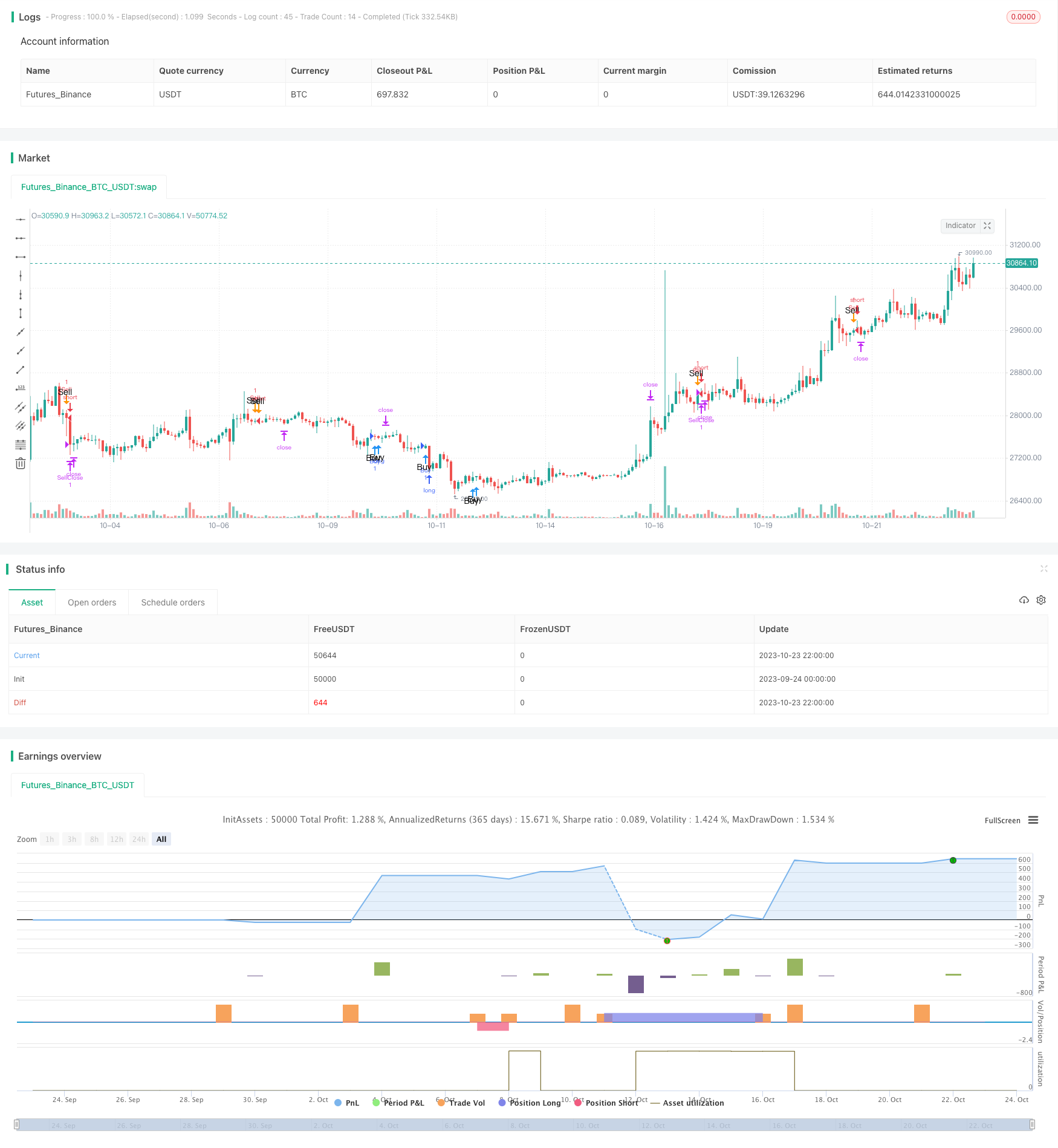Click the Init row label
The height and width of the screenshot is (1148, 1058).
[x=19, y=679]
